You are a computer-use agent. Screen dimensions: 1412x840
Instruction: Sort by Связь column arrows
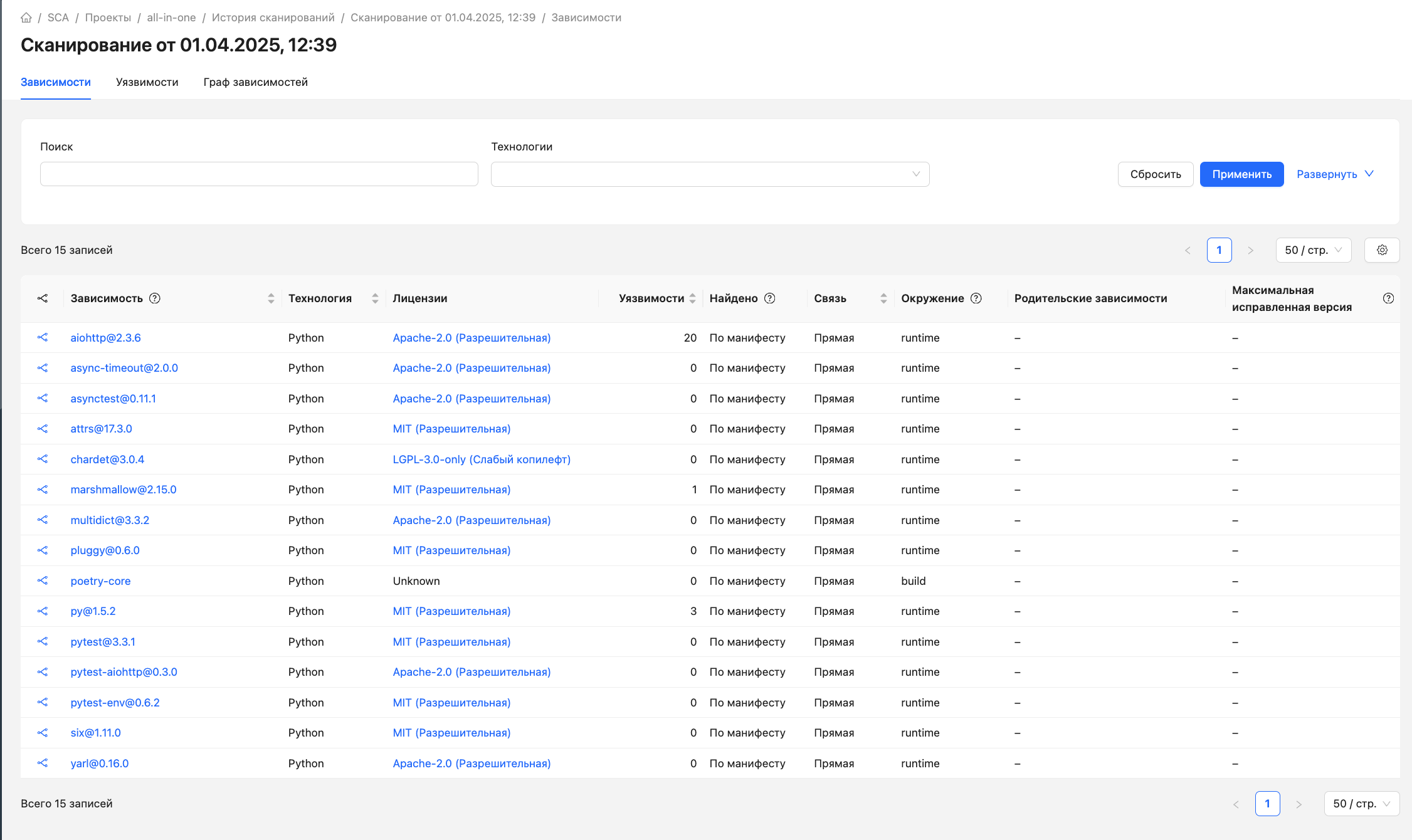pyautogui.click(x=883, y=298)
